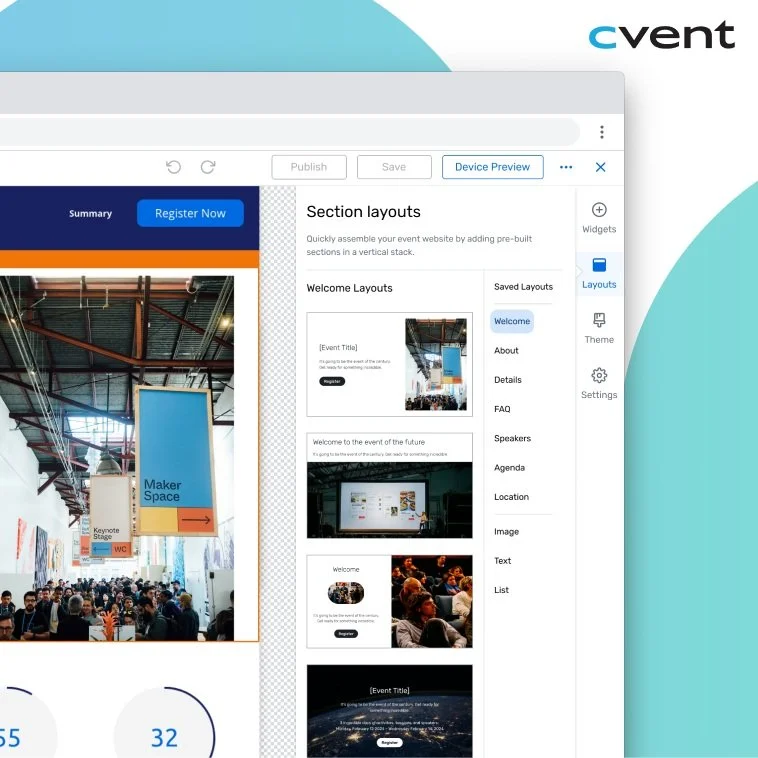The width and height of the screenshot is (758, 758).
Task: Open the Theme panel
Action: click(x=599, y=328)
